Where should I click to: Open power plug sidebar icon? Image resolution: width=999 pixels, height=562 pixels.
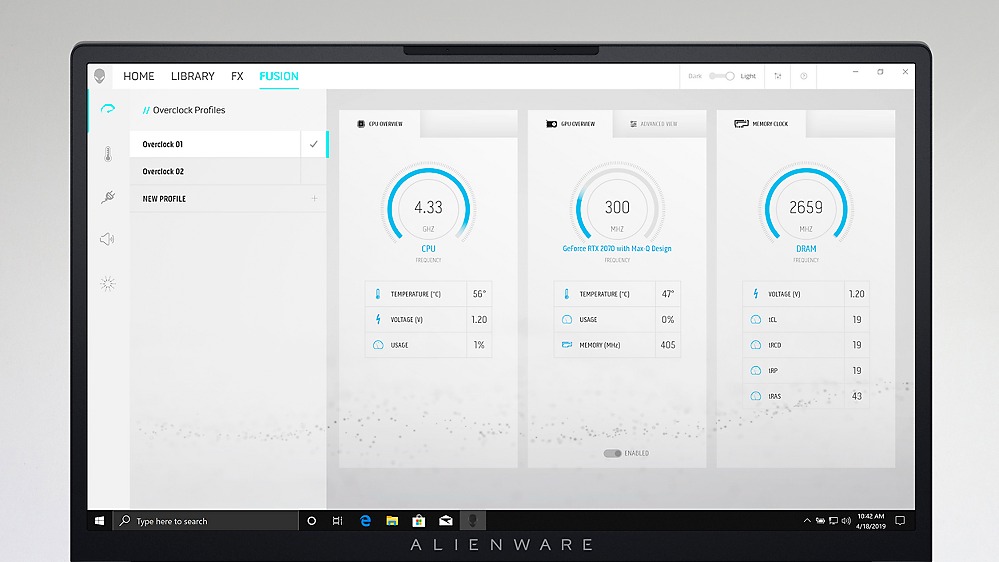point(108,197)
